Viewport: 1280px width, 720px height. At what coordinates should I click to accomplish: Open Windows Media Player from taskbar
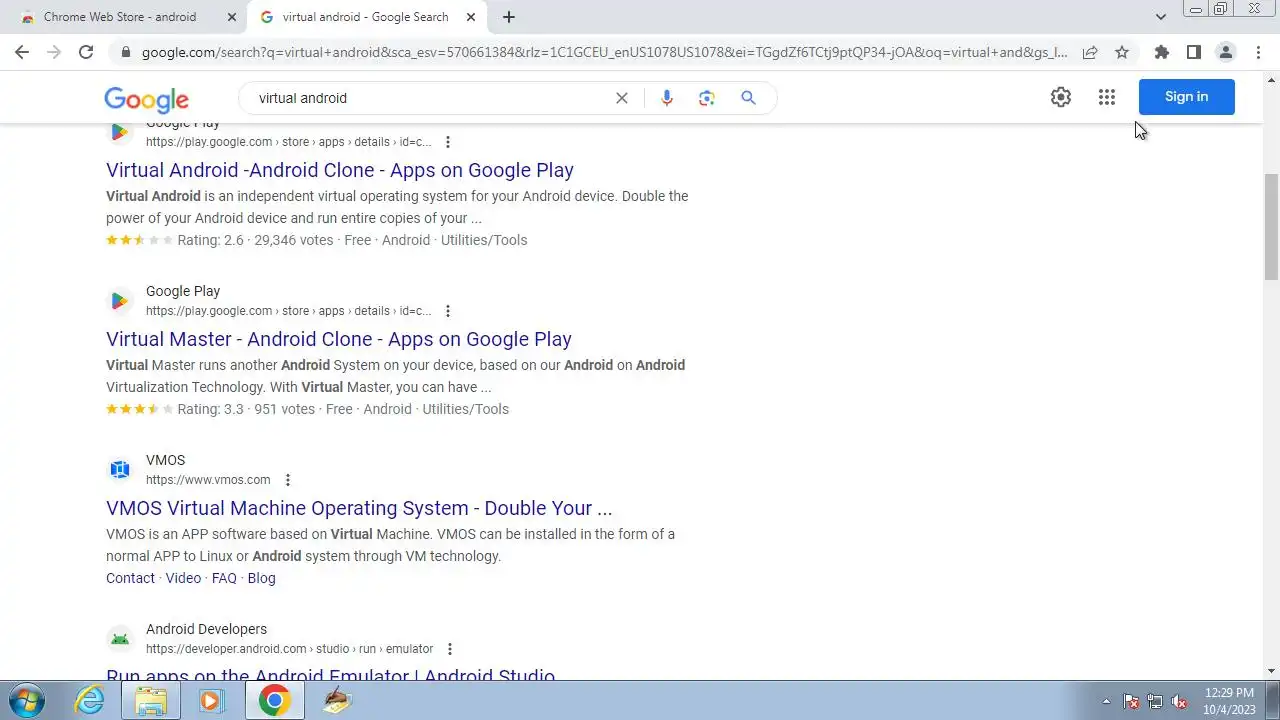(211, 700)
